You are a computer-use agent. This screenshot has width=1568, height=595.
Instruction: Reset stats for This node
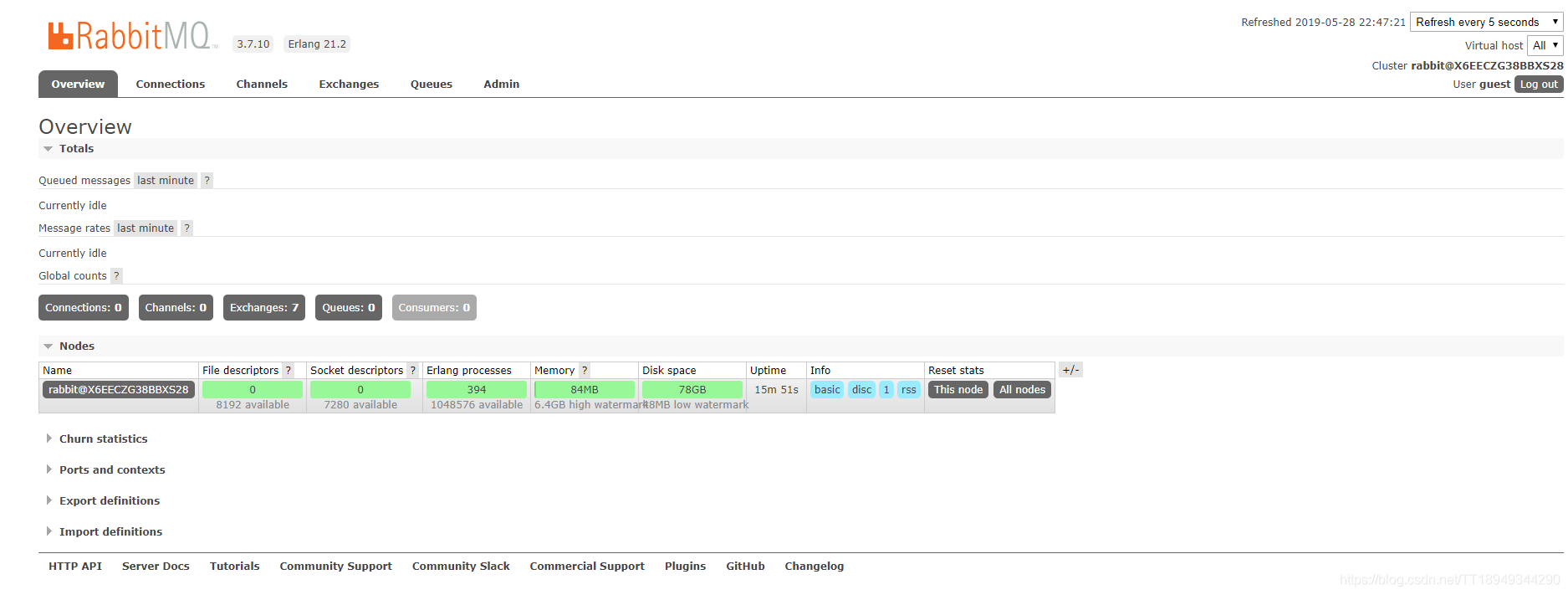(958, 390)
